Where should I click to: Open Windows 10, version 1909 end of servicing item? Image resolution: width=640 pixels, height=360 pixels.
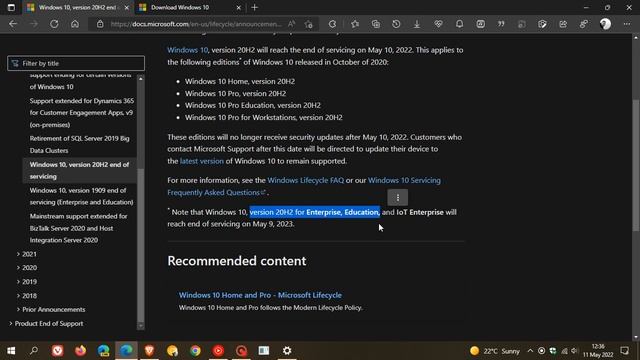pos(81,196)
